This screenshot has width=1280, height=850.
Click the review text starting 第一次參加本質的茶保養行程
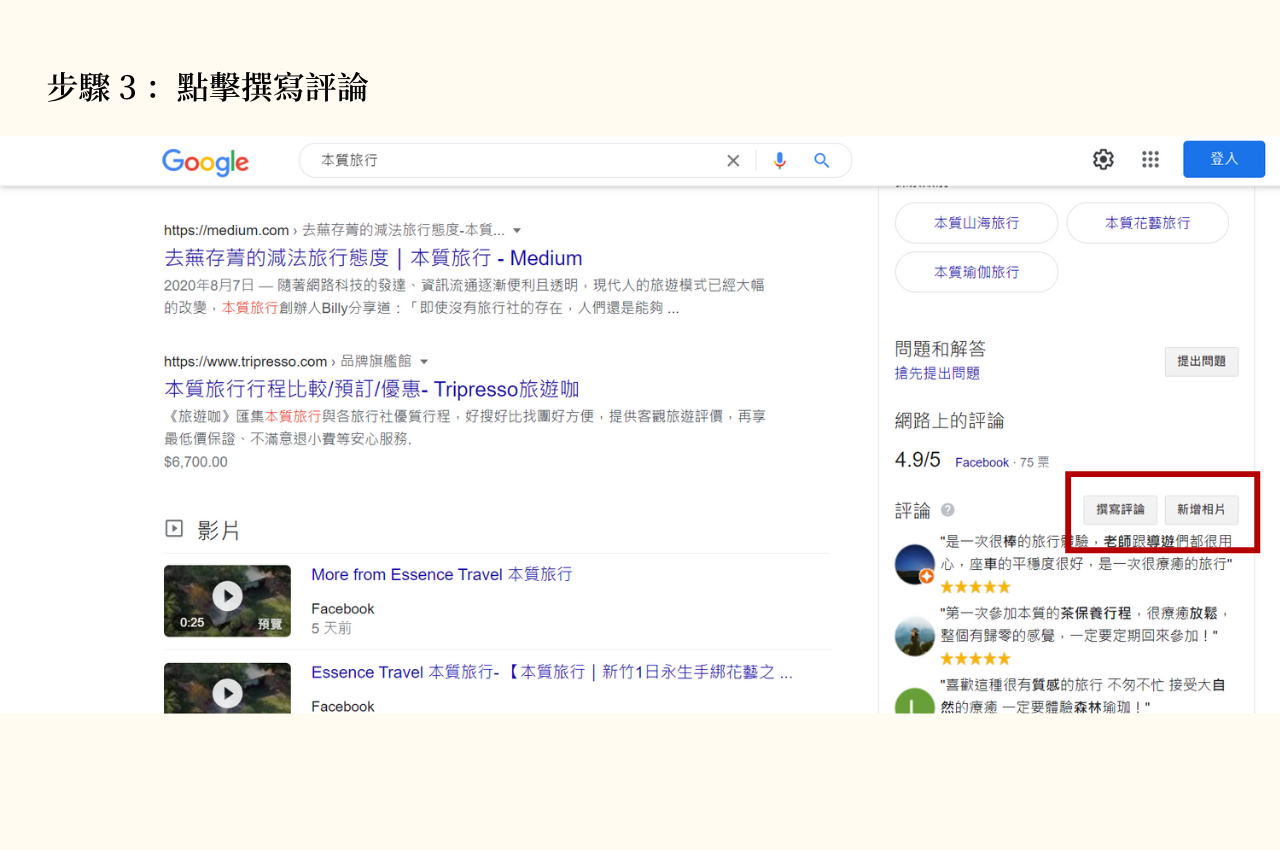pos(1086,624)
